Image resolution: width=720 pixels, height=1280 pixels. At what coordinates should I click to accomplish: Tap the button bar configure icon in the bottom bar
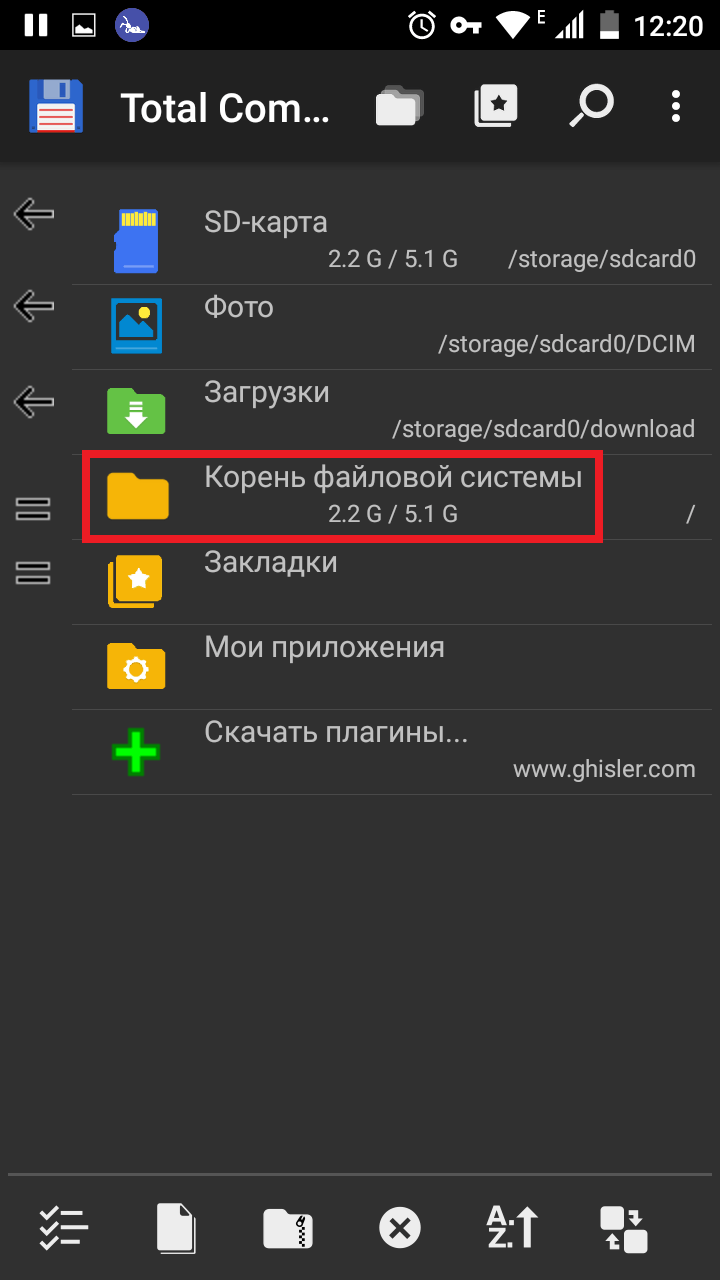pyautogui.click(x=624, y=1229)
